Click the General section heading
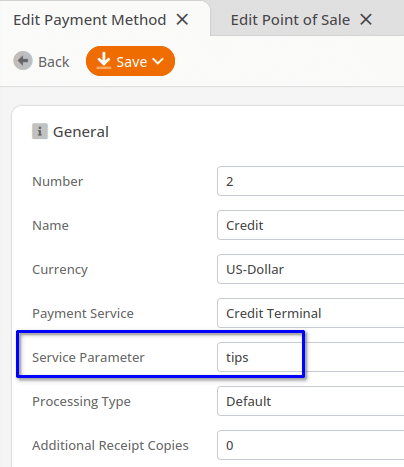404x467 pixels. 81,132
